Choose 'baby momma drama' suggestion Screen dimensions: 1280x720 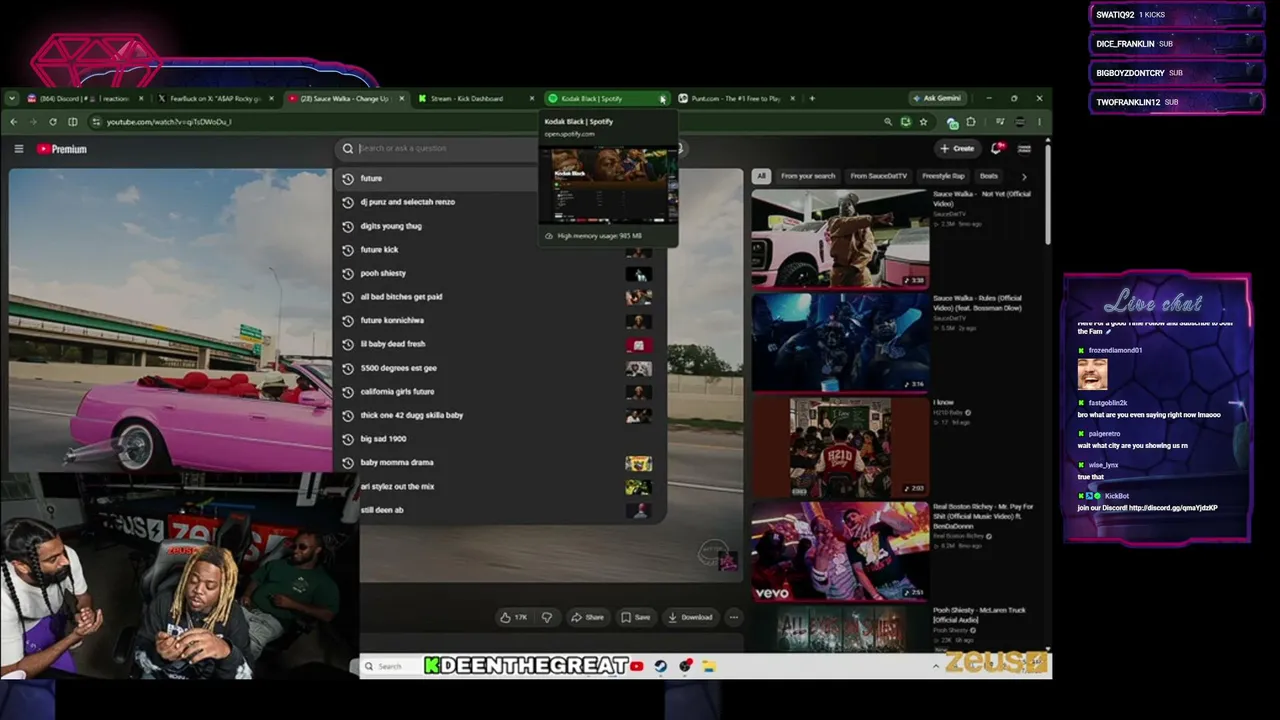click(499, 463)
